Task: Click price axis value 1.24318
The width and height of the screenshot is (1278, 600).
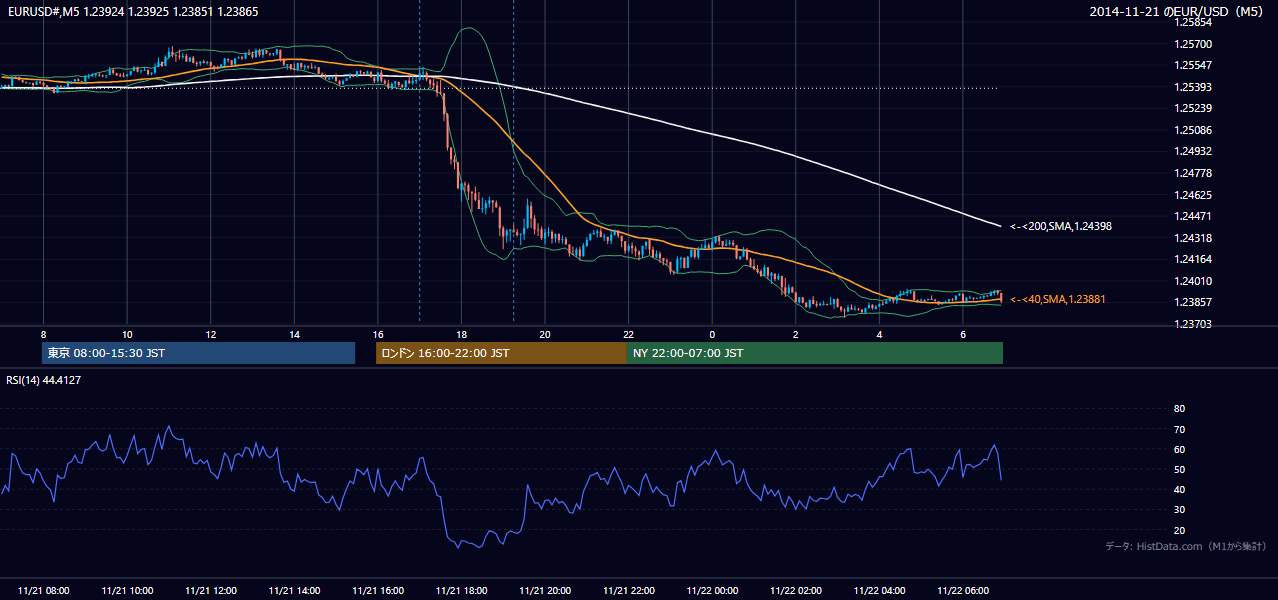Action: pos(1193,238)
